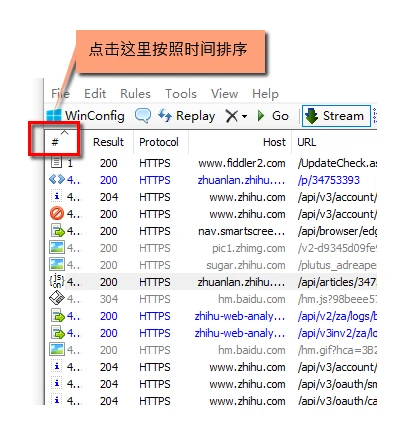Screen dimensions: 407x435
Task: Click the post icon of /api/v3inv2/za session
Action: [x=57, y=333]
